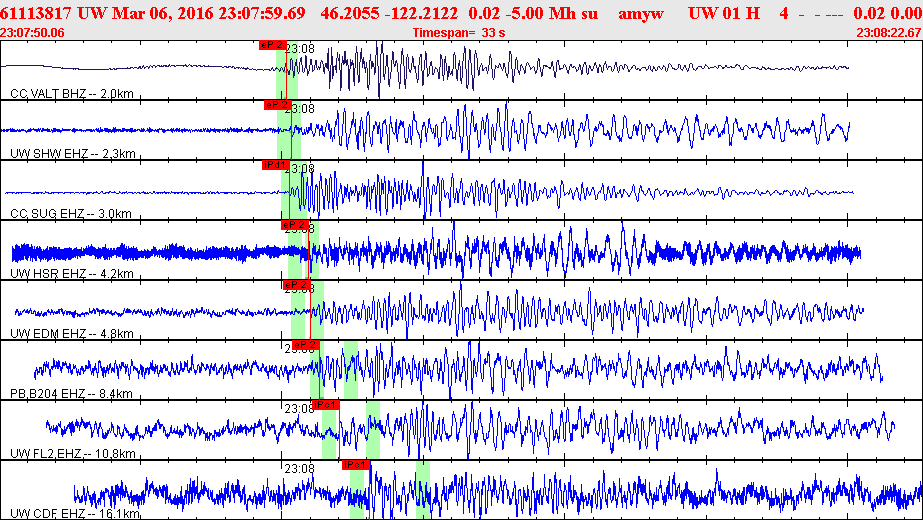Select the iPc1 pick flag on FL2 trace
Image resolution: width=923 pixels, height=520 pixels.
point(325,405)
